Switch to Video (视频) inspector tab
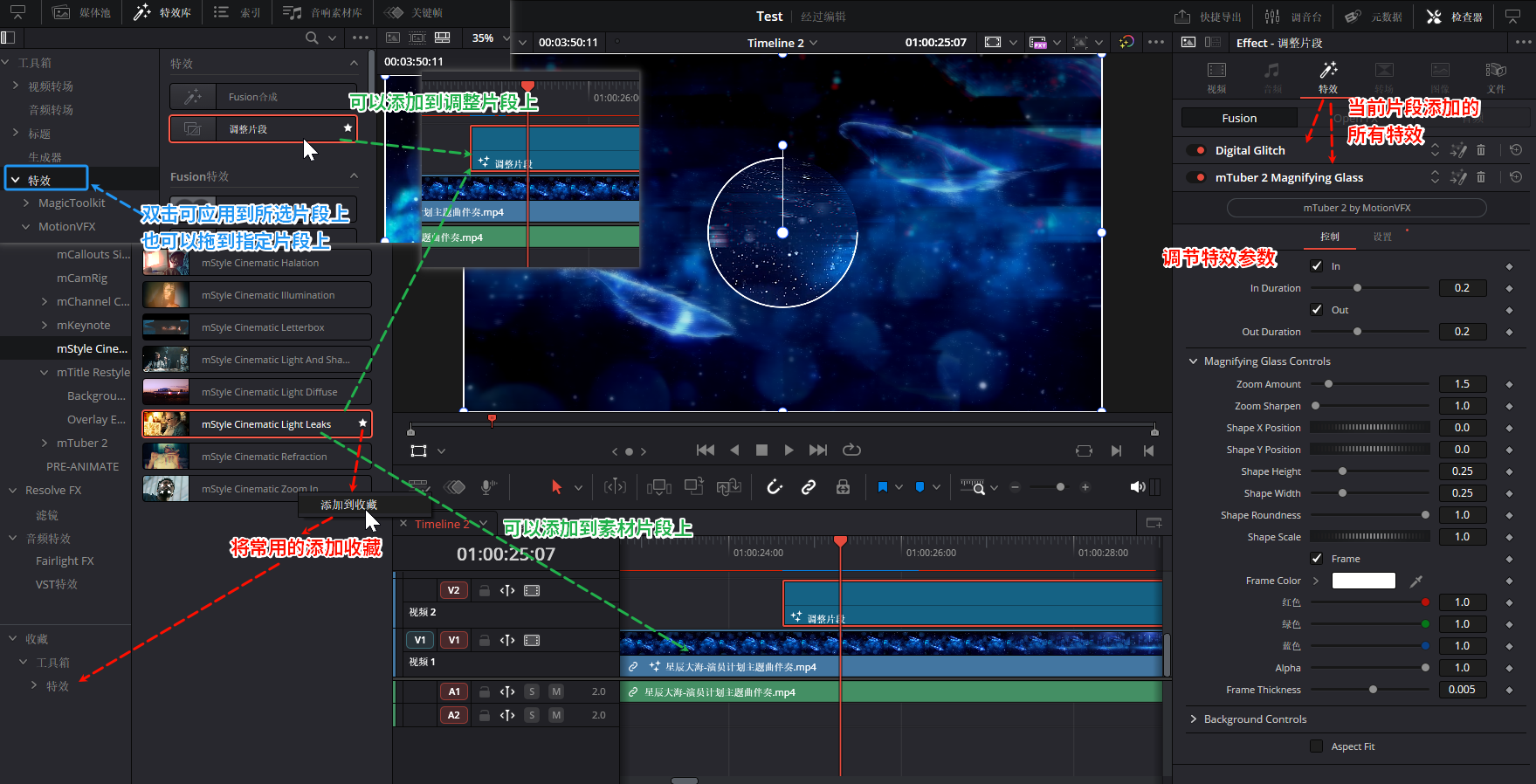 1216,78
